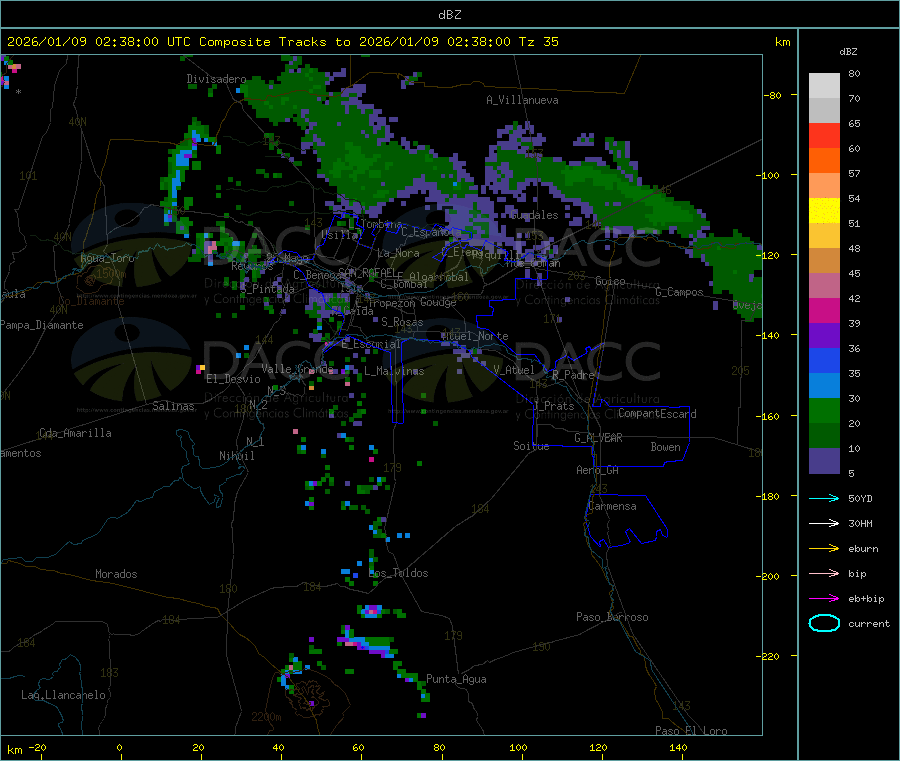The width and height of the screenshot is (900, 761).
Task: Click the -80 km axis tick label
Action: point(773,95)
